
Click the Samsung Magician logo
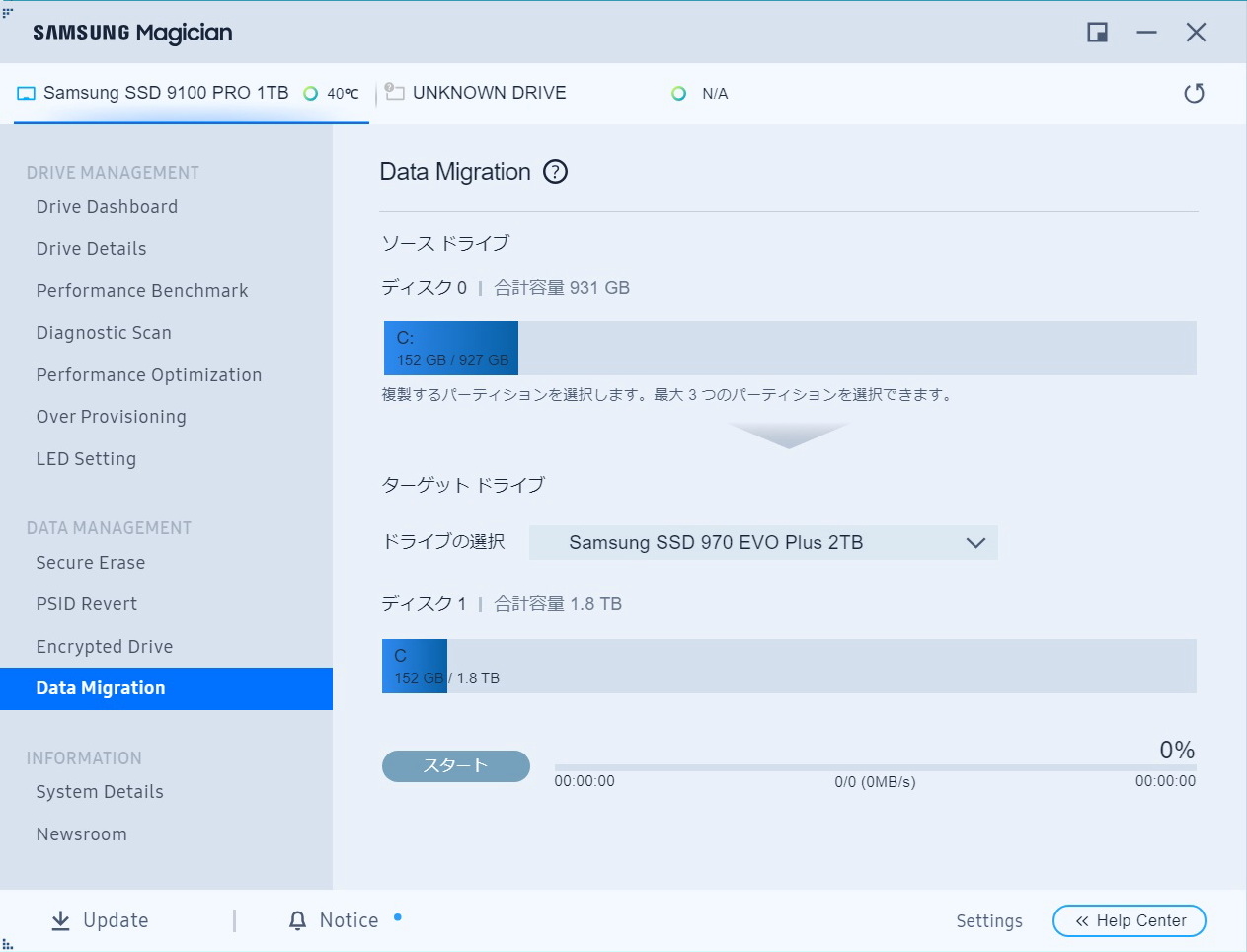pos(132,33)
